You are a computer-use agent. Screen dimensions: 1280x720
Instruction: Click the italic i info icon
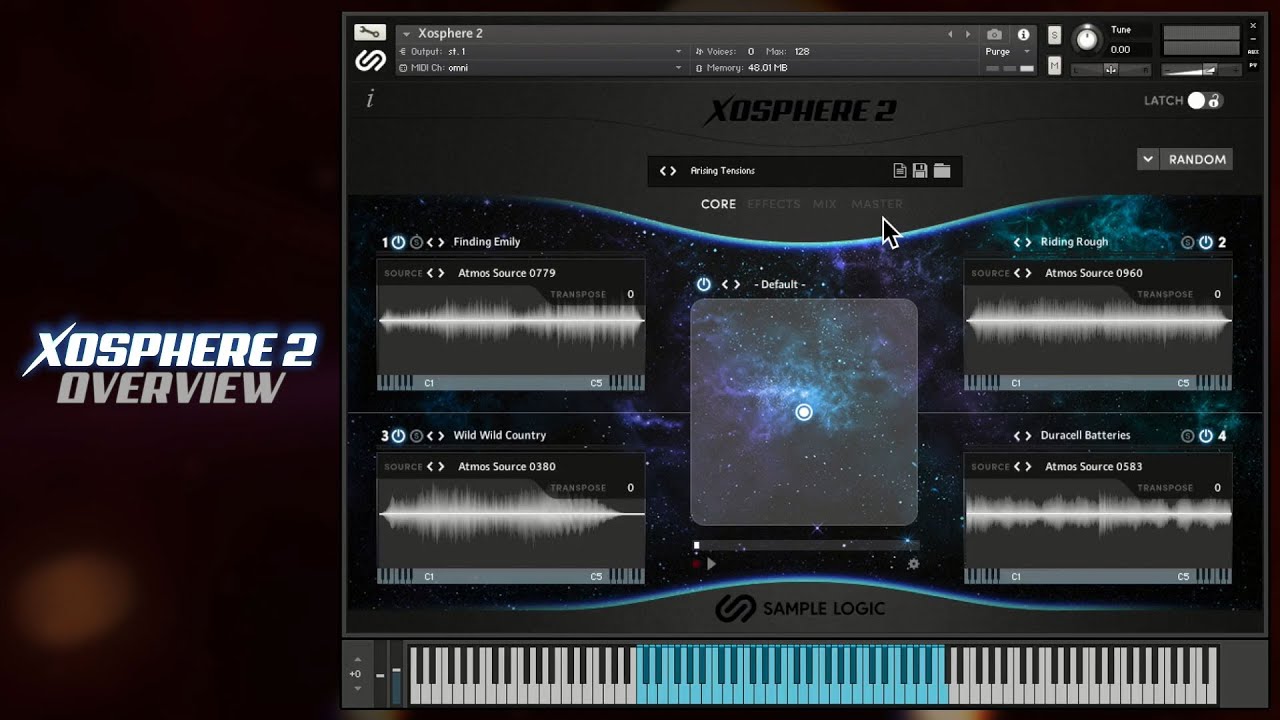click(371, 99)
